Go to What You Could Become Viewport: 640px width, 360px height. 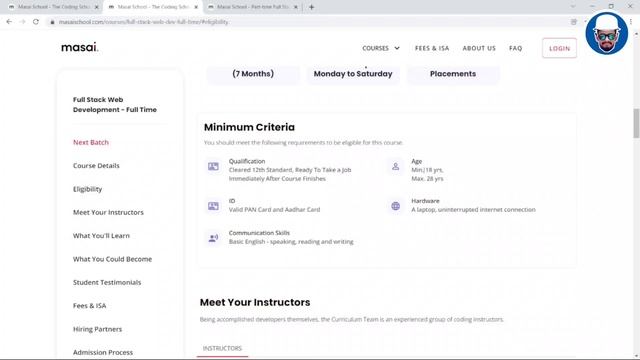point(112,259)
